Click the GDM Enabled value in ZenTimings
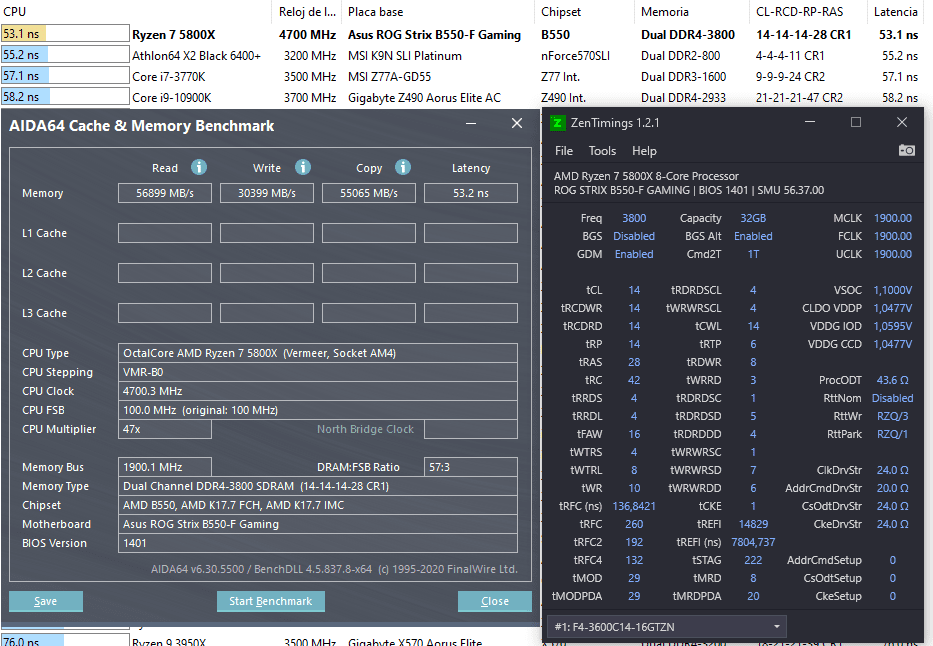933x646 pixels. [x=634, y=254]
